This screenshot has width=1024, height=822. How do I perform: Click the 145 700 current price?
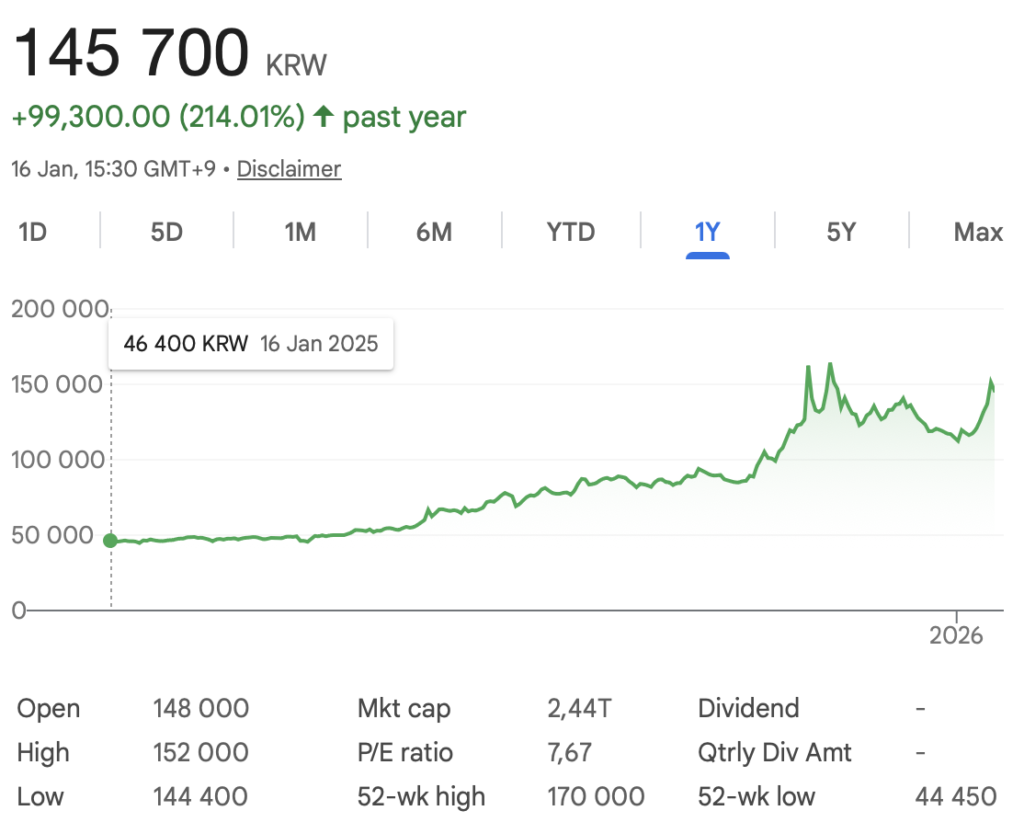click(131, 53)
